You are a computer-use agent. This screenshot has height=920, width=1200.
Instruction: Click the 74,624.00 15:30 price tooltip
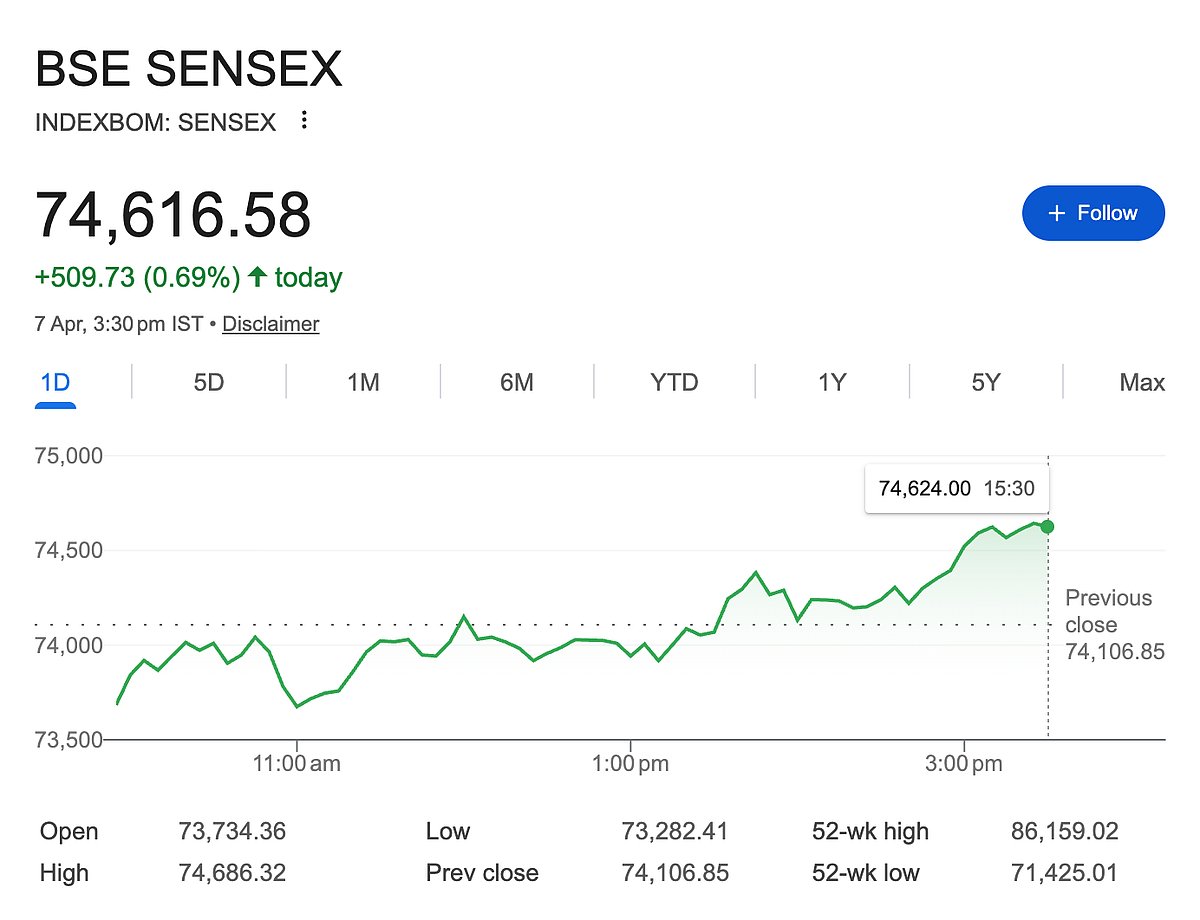tap(956, 489)
